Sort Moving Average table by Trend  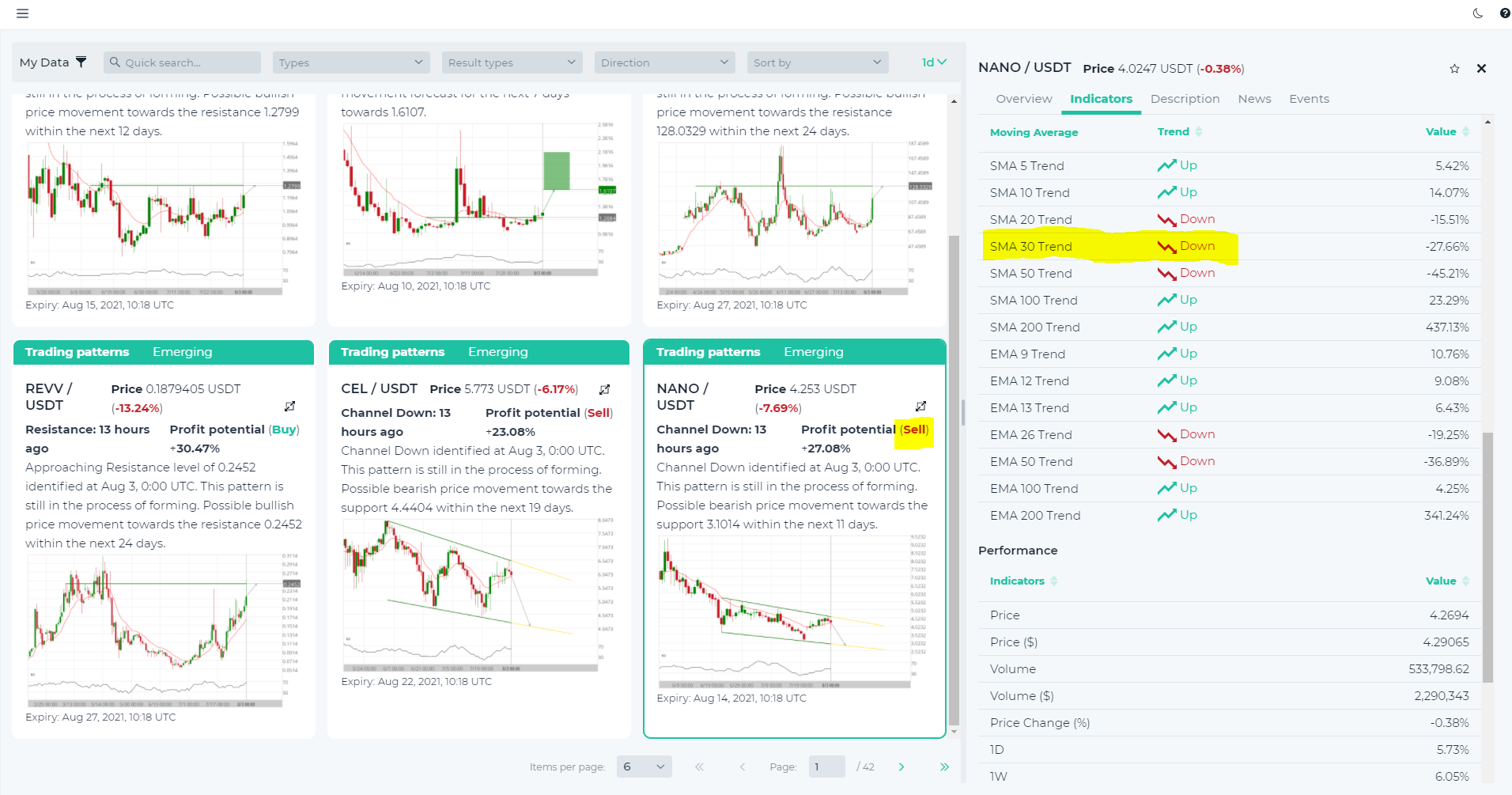click(1179, 132)
